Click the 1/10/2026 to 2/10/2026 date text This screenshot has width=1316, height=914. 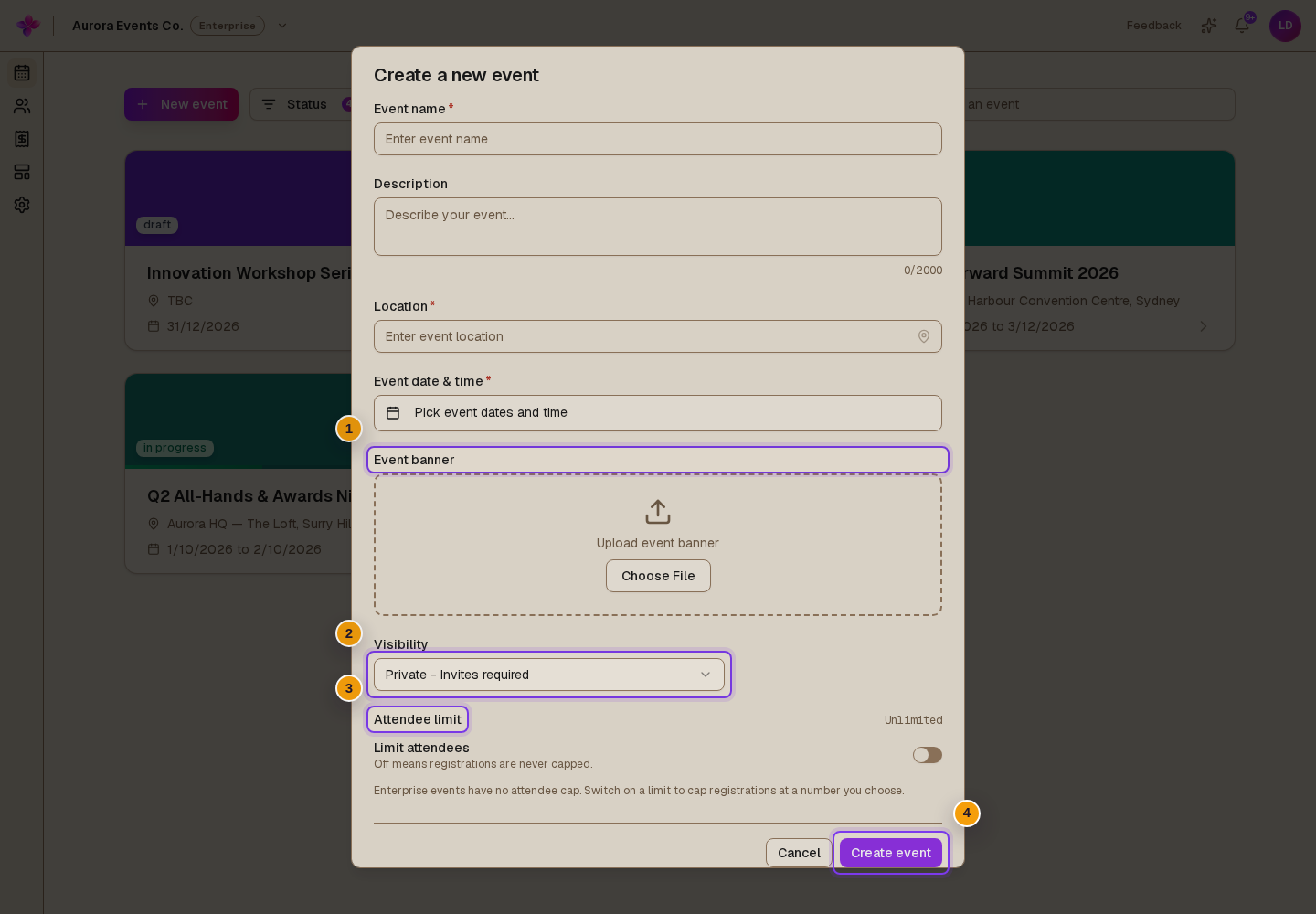[x=244, y=549]
